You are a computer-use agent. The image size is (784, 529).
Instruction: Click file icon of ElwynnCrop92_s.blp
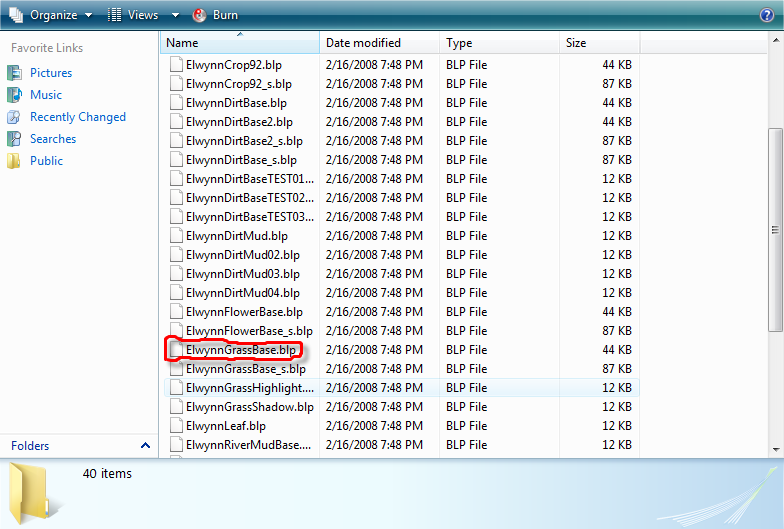point(176,84)
